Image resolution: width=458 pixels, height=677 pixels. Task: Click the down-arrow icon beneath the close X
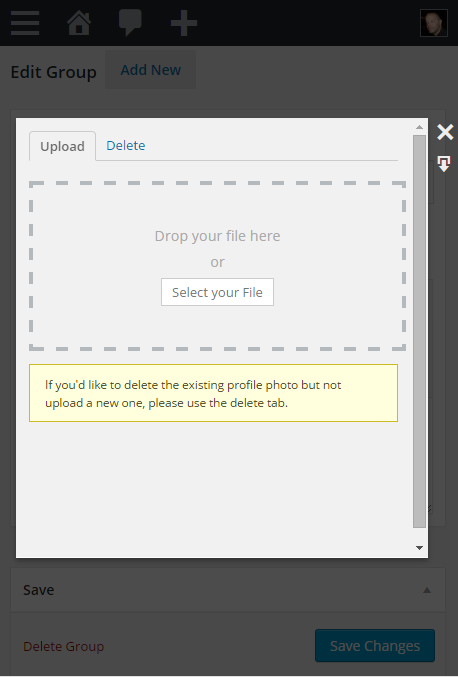coord(444,164)
